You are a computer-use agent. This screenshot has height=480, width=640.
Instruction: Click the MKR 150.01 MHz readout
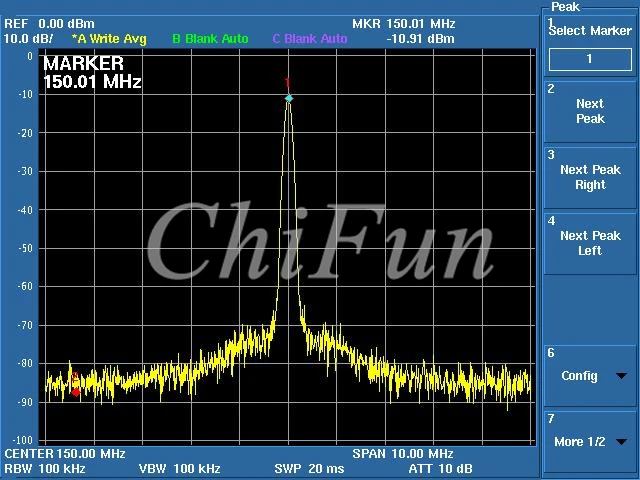coord(404,24)
